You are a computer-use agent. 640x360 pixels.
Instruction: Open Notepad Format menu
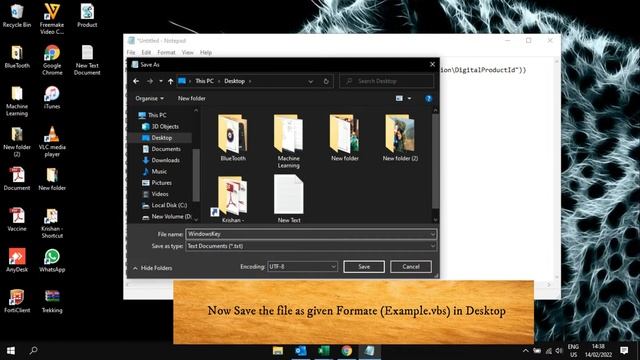tap(166, 52)
